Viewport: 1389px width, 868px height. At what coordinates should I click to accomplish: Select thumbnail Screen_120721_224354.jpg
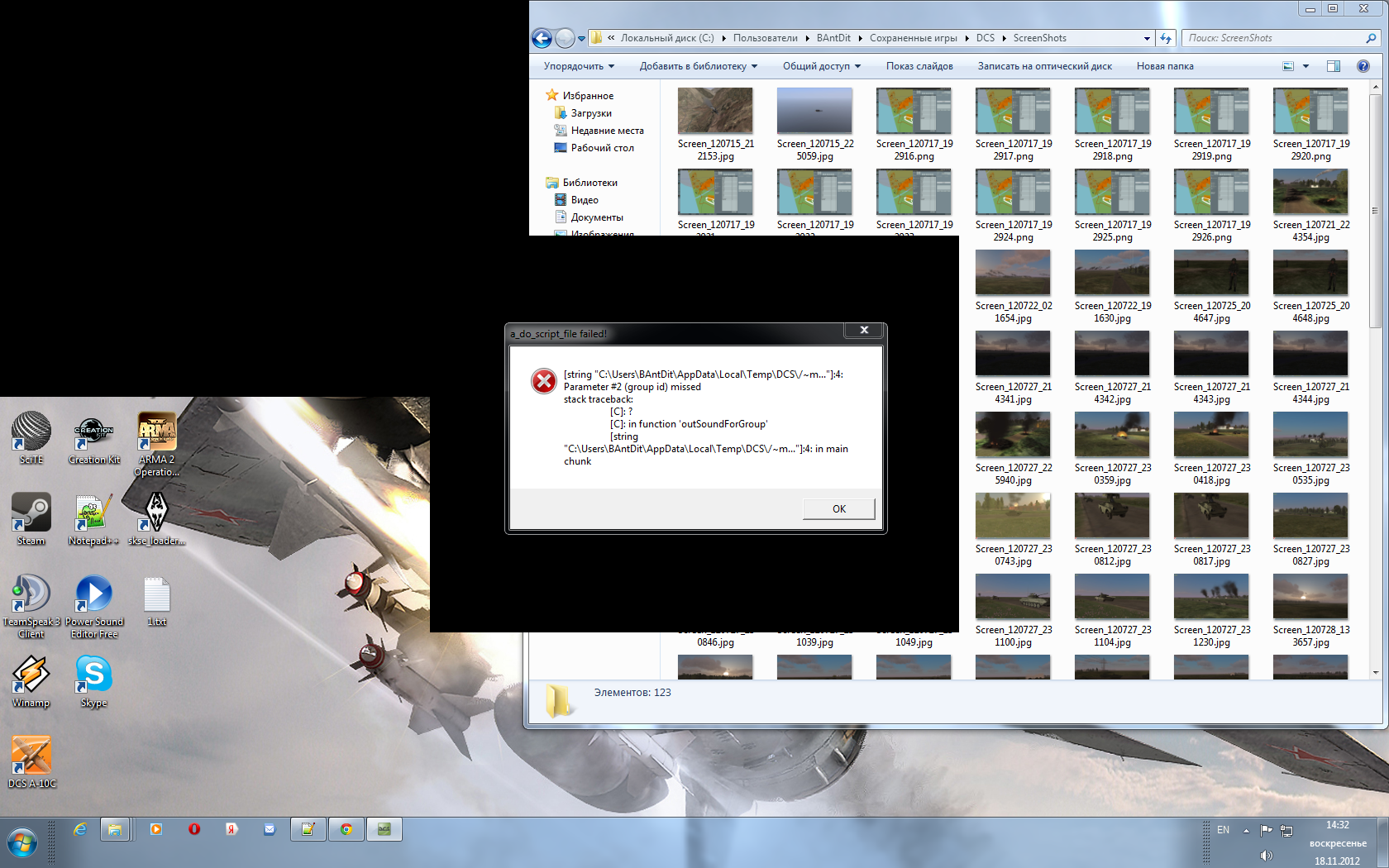pyautogui.click(x=1310, y=206)
